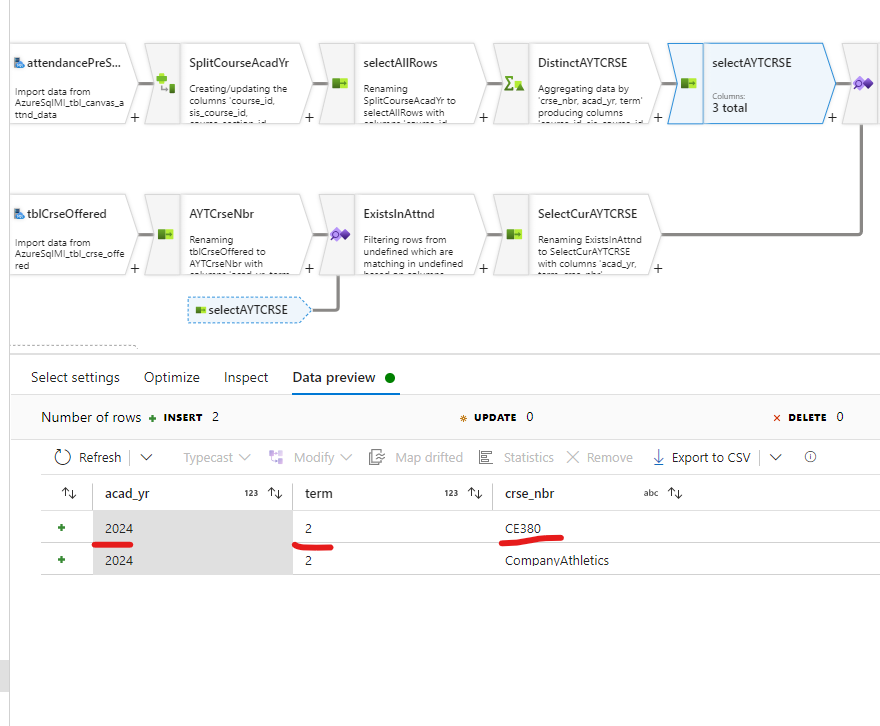Image resolution: width=880 pixels, height=726 pixels.
Task: Click the info icon at the toolbar's end
Action: tap(809, 457)
